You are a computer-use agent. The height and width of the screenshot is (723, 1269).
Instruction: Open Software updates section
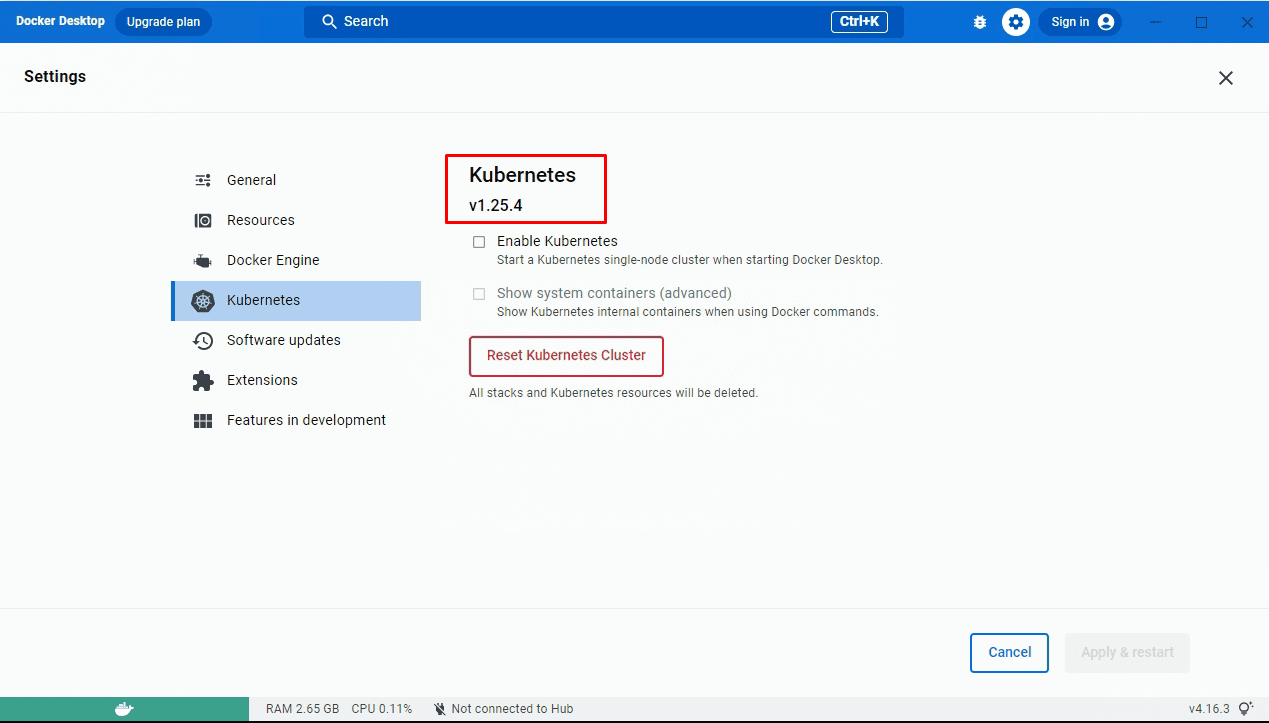click(x=296, y=340)
